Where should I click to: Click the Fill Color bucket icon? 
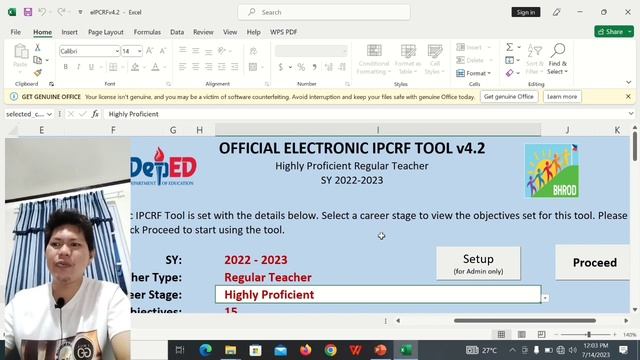135,67
